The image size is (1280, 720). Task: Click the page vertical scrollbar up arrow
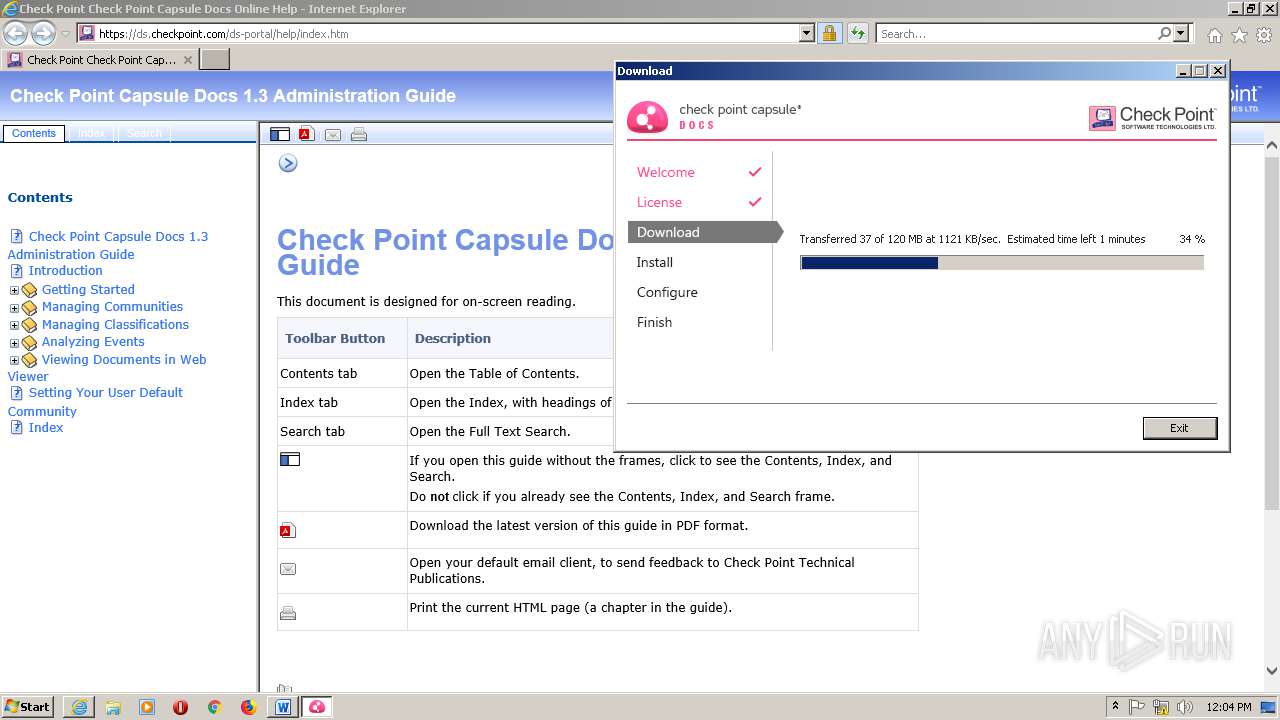click(x=1272, y=146)
